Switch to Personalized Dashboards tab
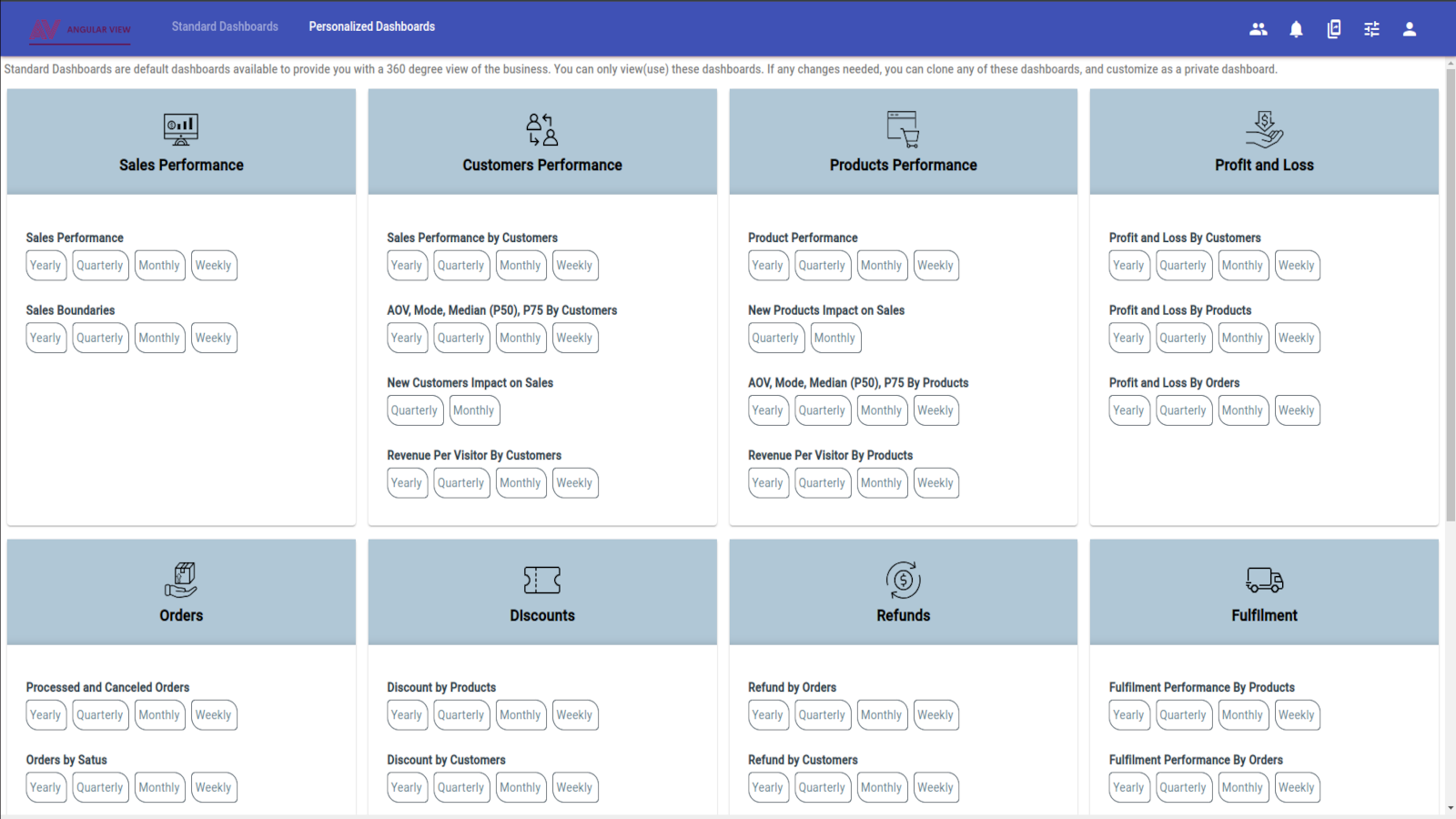 (x=371, y=26)
